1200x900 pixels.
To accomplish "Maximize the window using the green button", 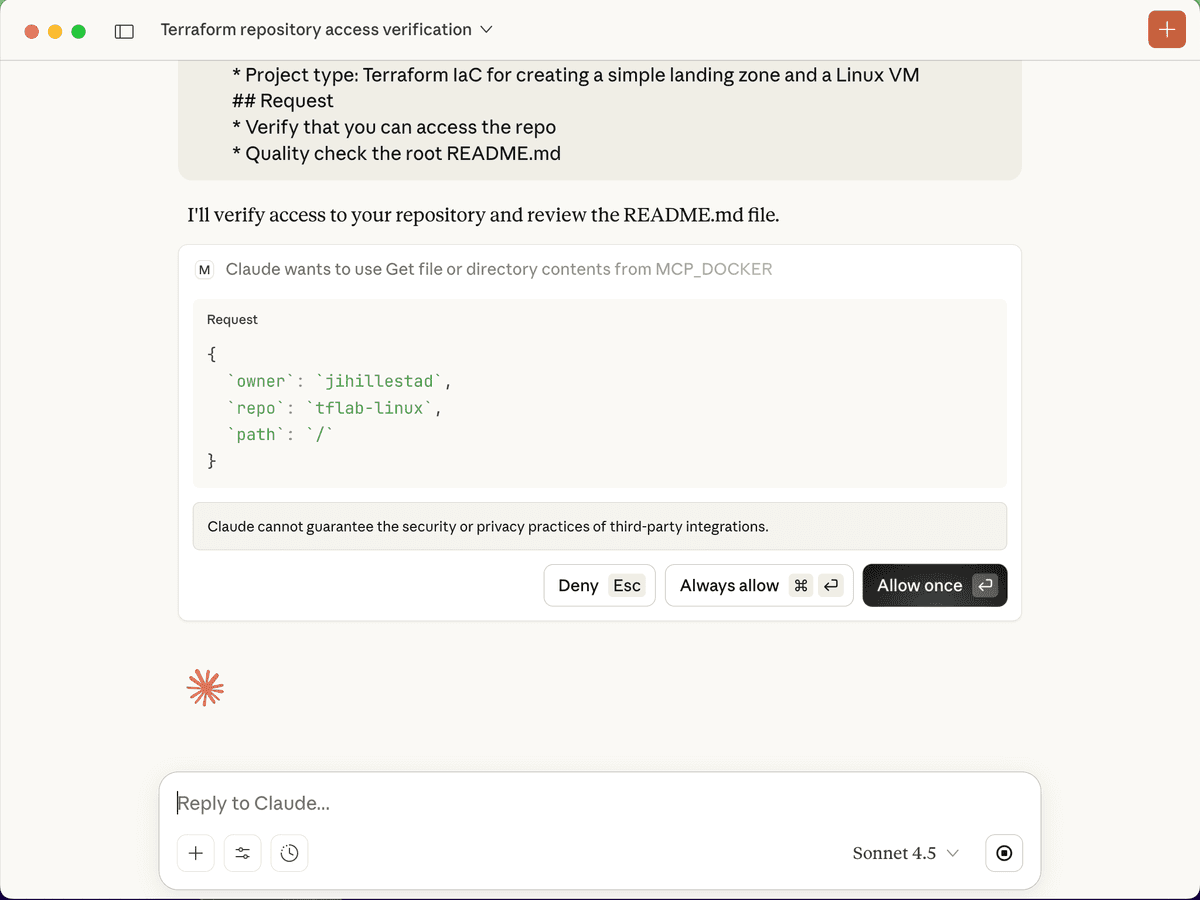I will (x=78, y=31).
